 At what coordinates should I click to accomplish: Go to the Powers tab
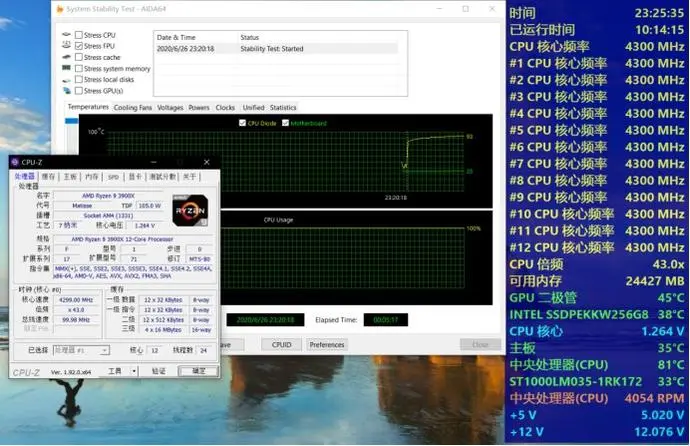(199, 107)
